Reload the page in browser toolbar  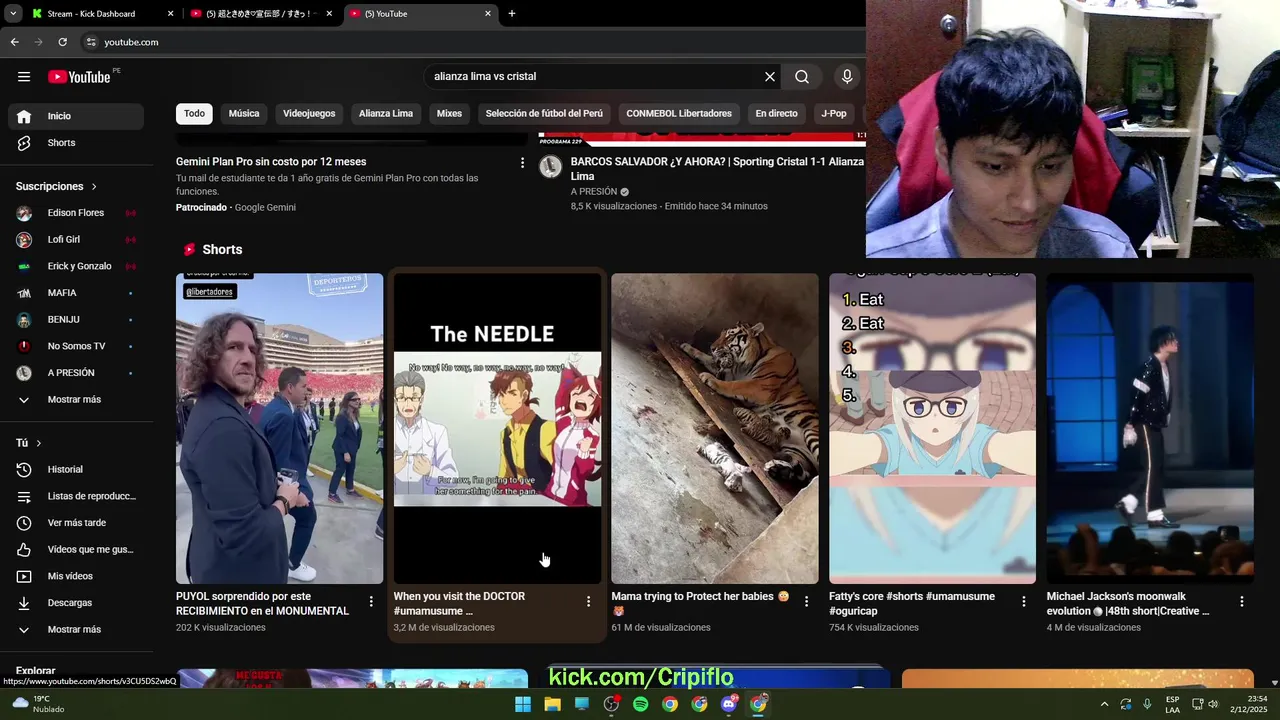click(62, 42)
